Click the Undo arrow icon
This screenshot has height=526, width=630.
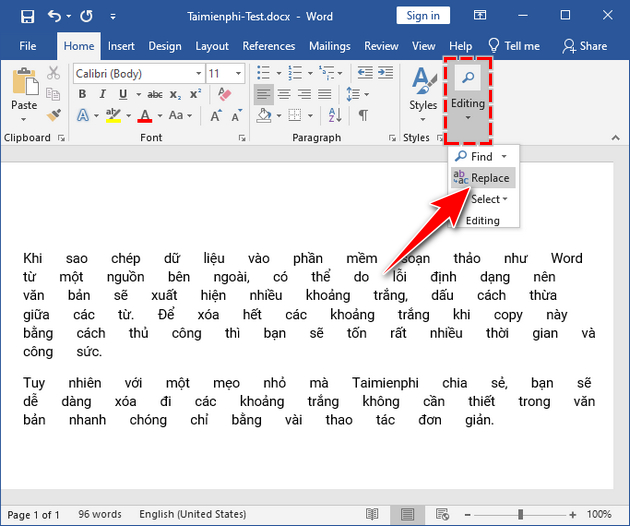click(x=54, y=16)
